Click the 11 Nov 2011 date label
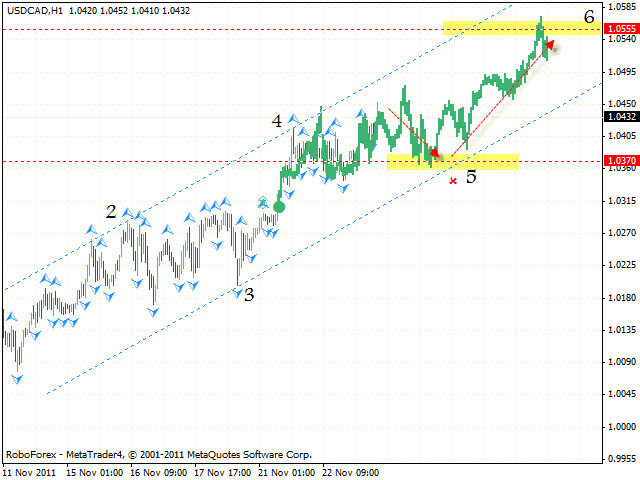This screenshot has width=640, height=480. pos(29,470)
